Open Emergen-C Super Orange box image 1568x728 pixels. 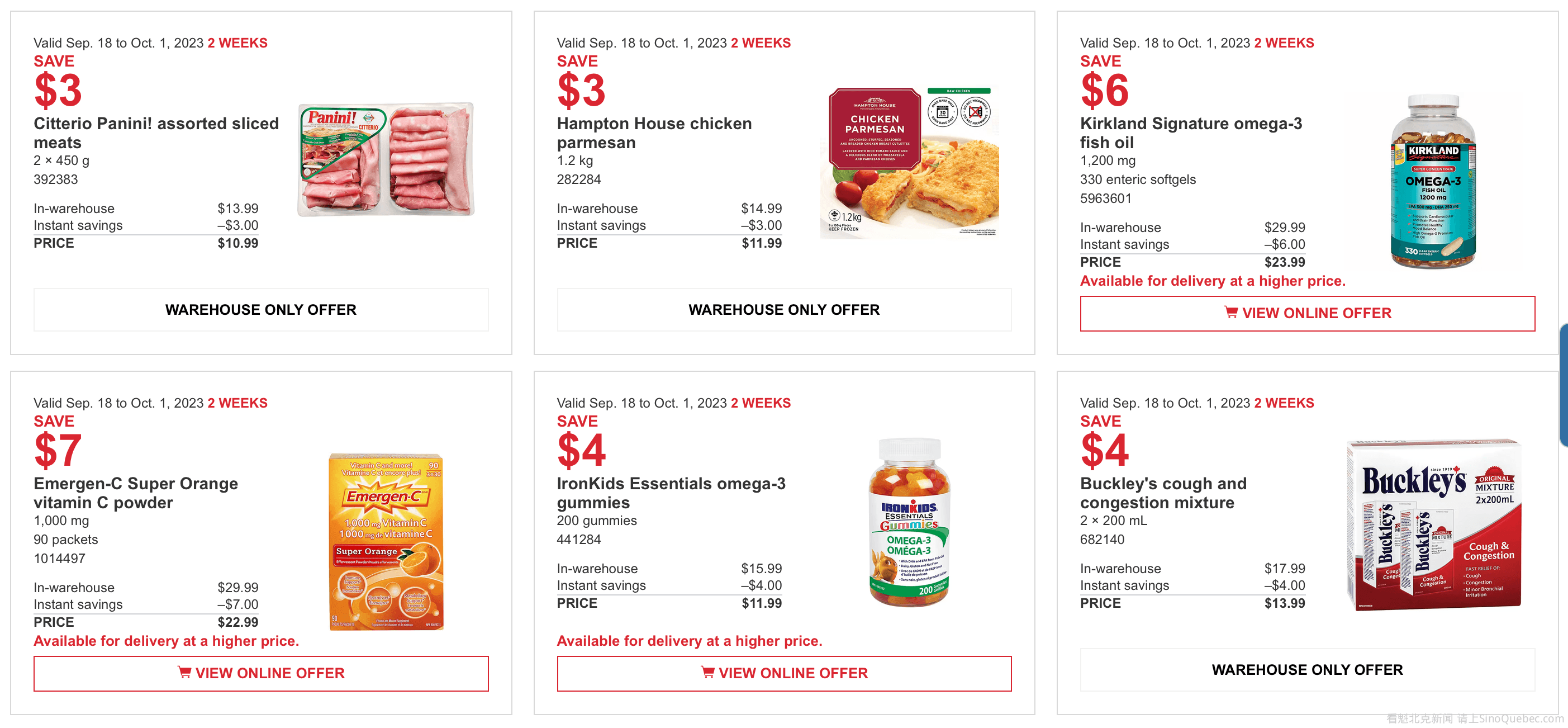click(386, 541)
